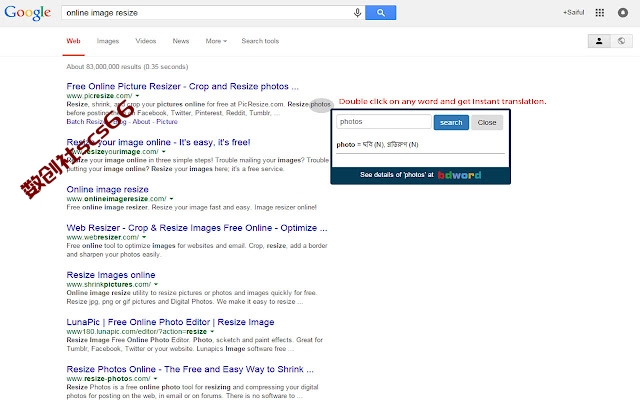This screenshot has width=640, height=400.
Task: Open Resize Images online result
Action: tap(111, 275)
